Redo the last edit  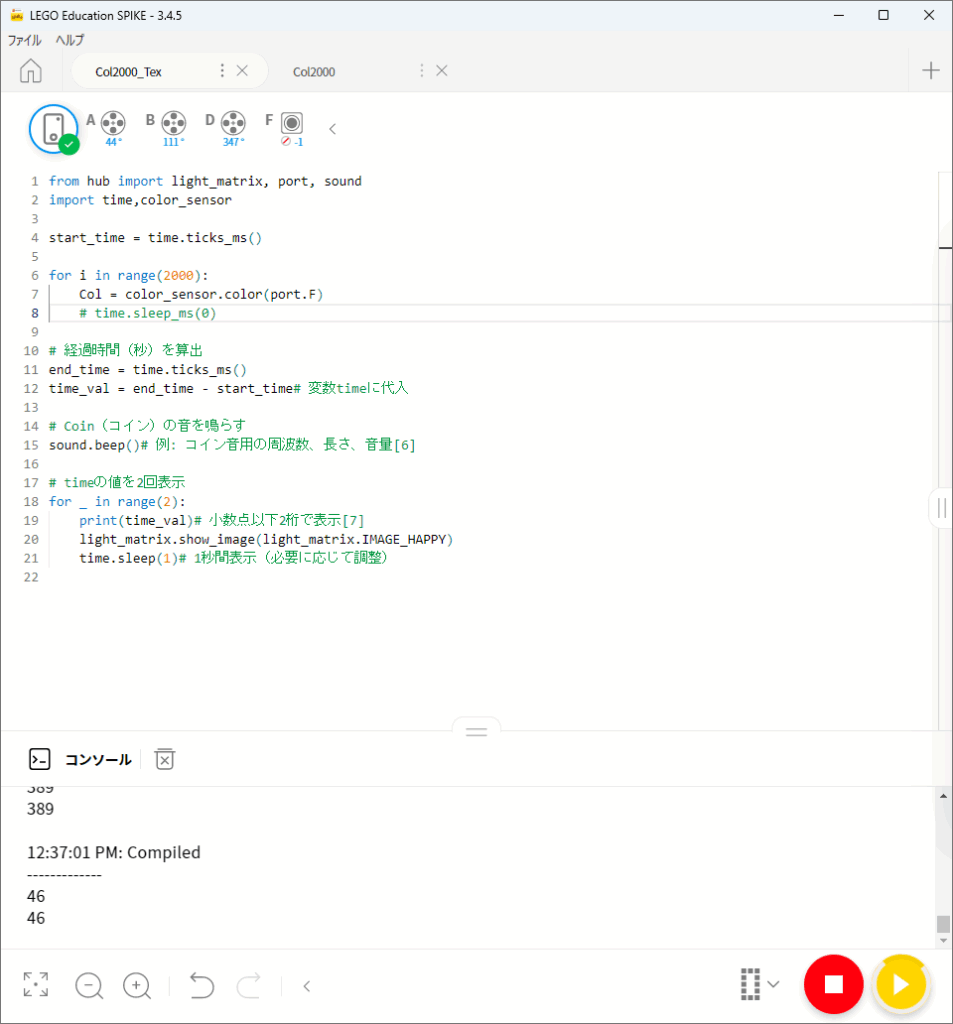click(x=249, y=985)
